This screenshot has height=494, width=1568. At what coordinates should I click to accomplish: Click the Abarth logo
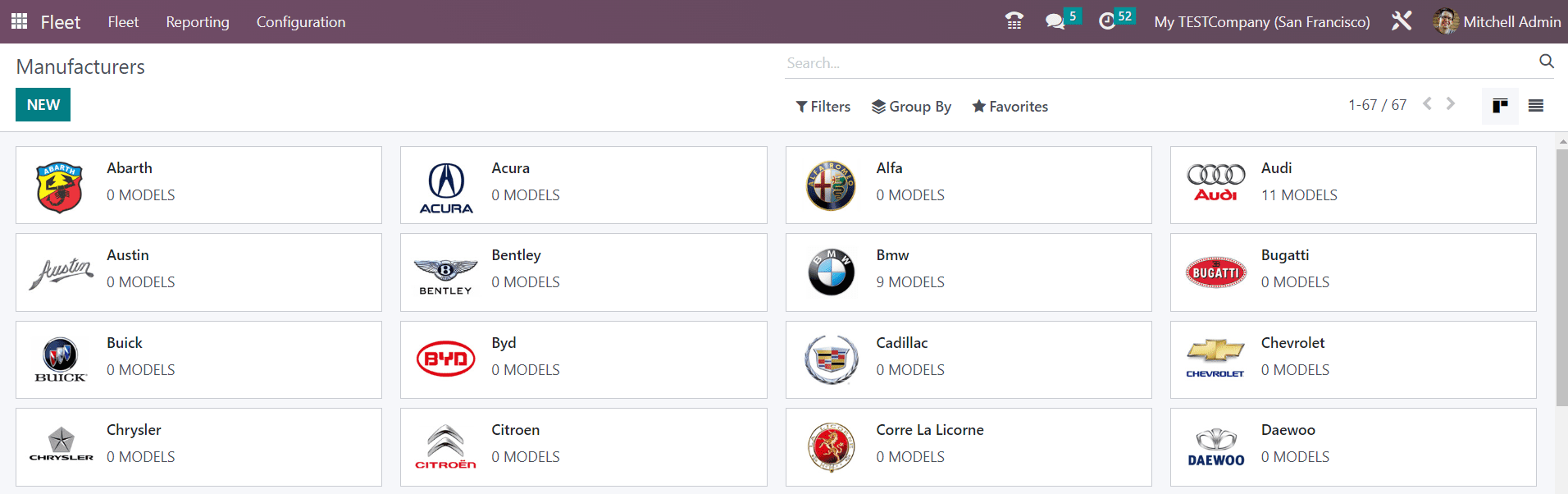pyautogui.click(x=60, y=186)
